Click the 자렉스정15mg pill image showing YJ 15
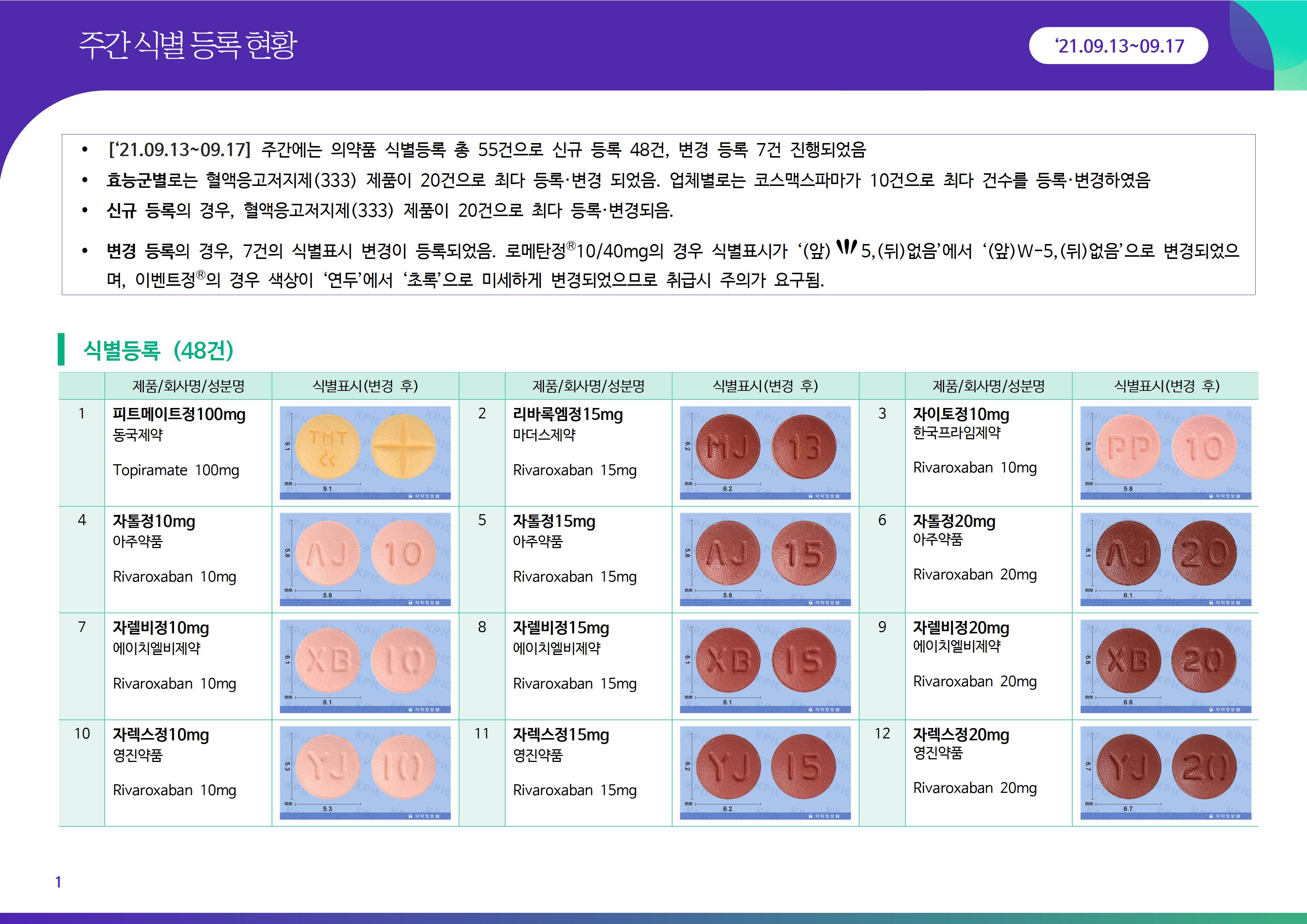 click(765, 773)
